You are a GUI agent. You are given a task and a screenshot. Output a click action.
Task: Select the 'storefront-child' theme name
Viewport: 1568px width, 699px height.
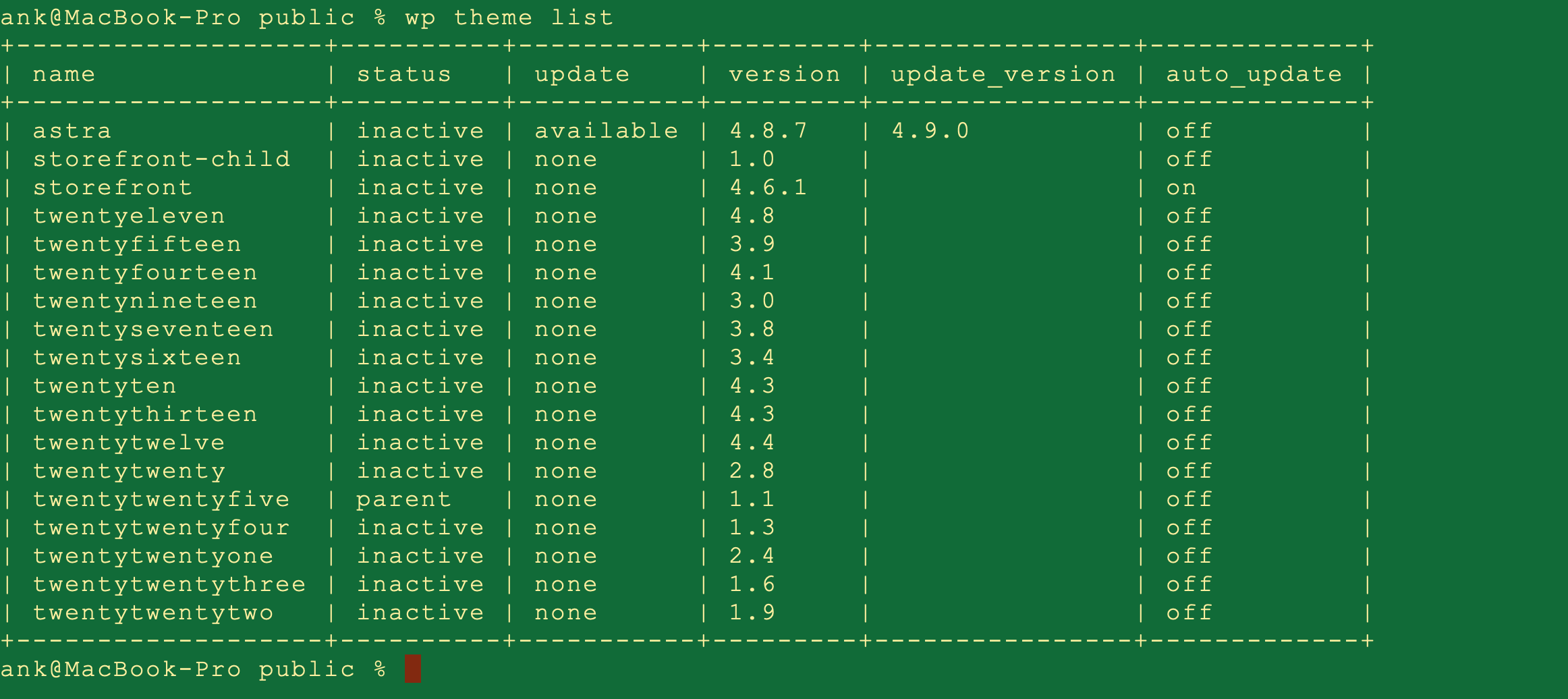161,159
